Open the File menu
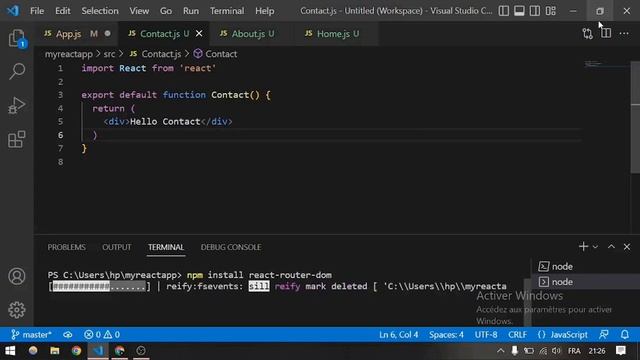640x360 pixels. pyautogui.click(x=37, y=11)
